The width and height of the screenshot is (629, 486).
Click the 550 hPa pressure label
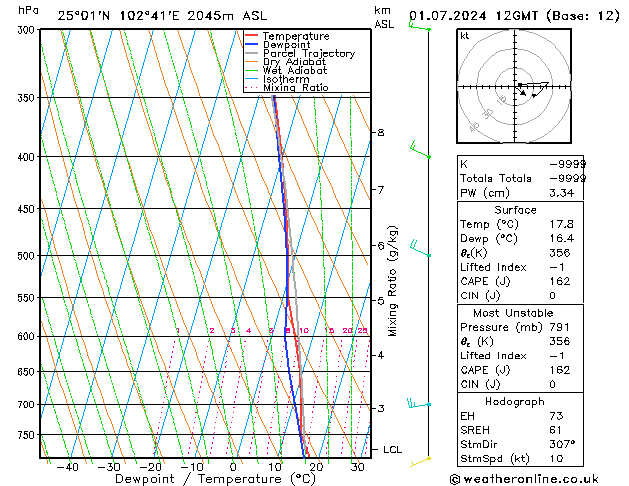click(x=28, y=298)
